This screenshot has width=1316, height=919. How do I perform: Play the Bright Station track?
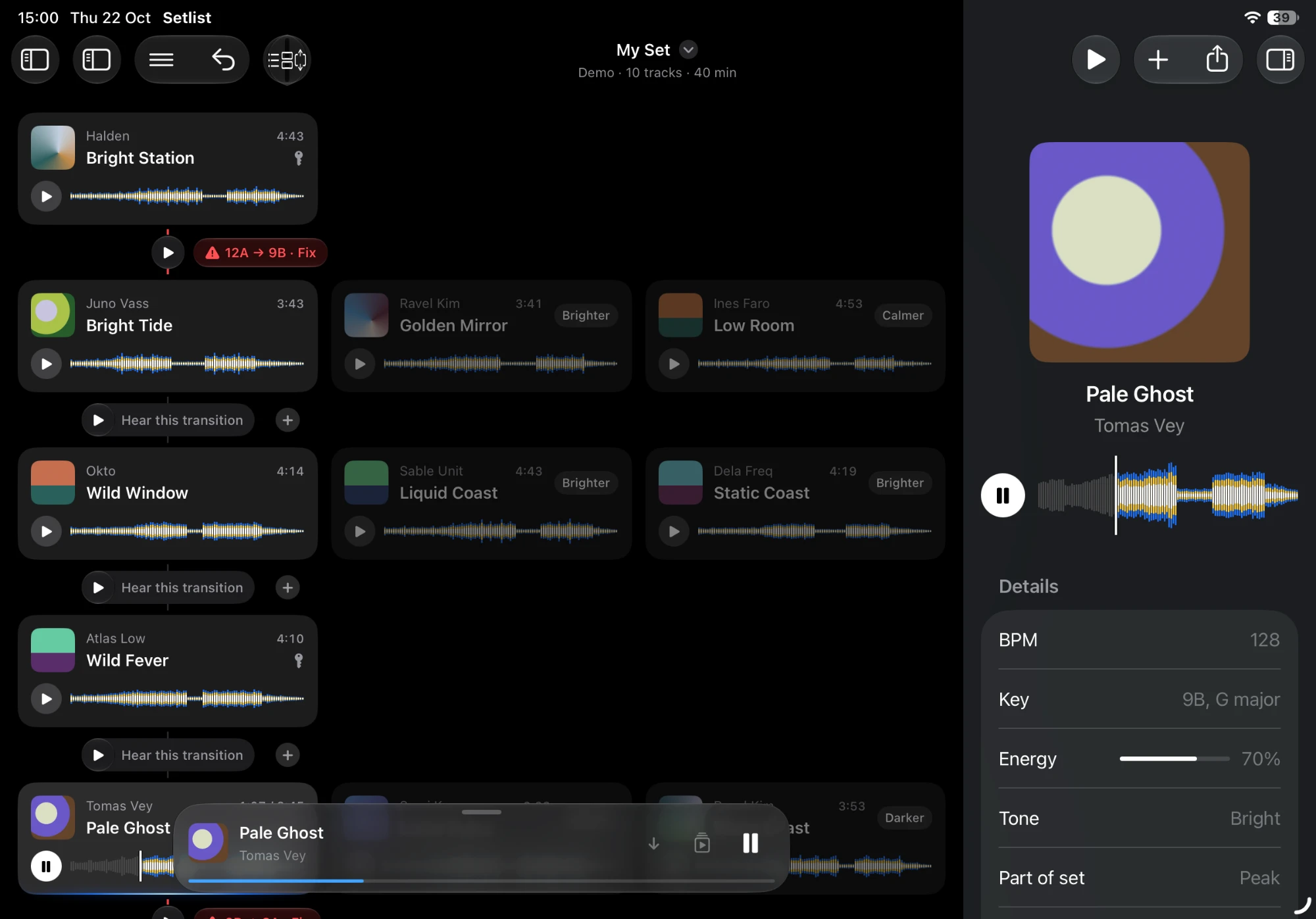(46, 196)
